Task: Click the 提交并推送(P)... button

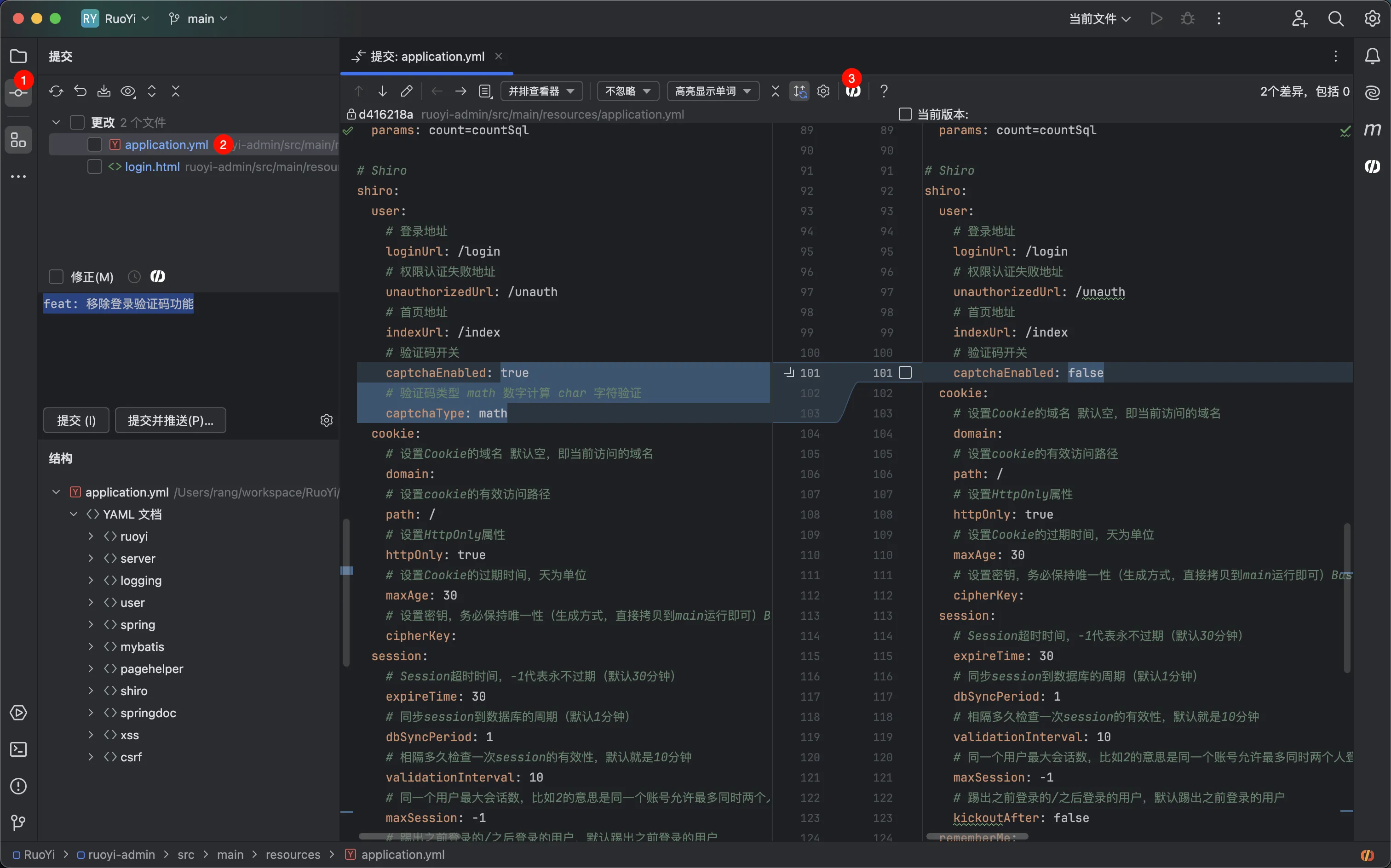Action: click(x=170, y=420)
